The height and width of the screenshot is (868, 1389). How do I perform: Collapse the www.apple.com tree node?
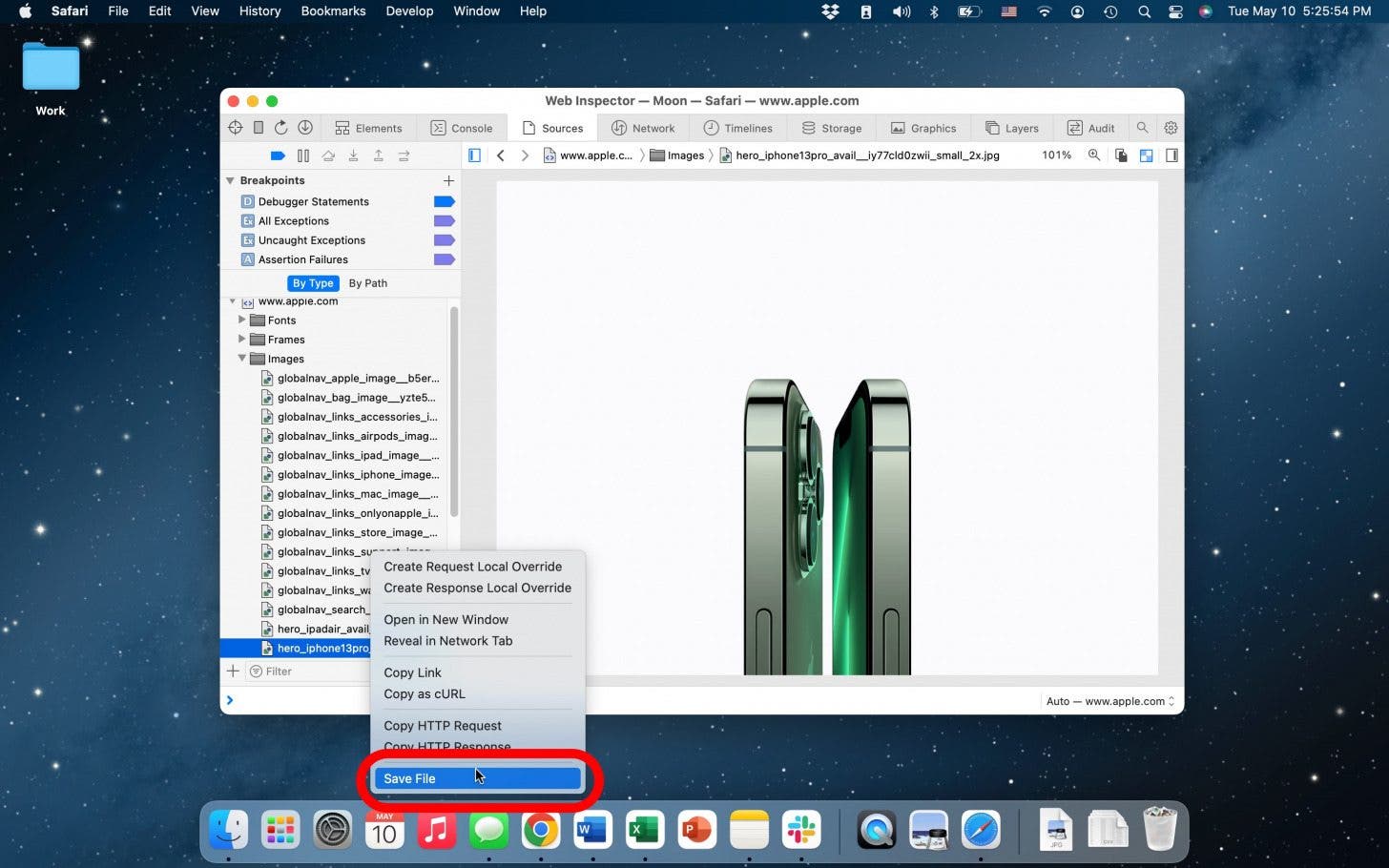(x=232, y=301)
